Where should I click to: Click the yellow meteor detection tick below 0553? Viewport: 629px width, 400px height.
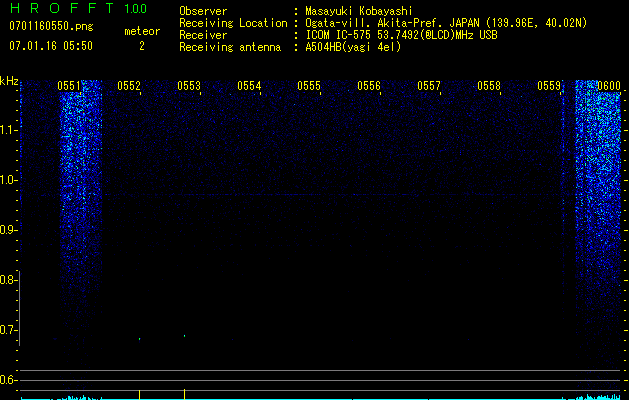tap(185, 394)
